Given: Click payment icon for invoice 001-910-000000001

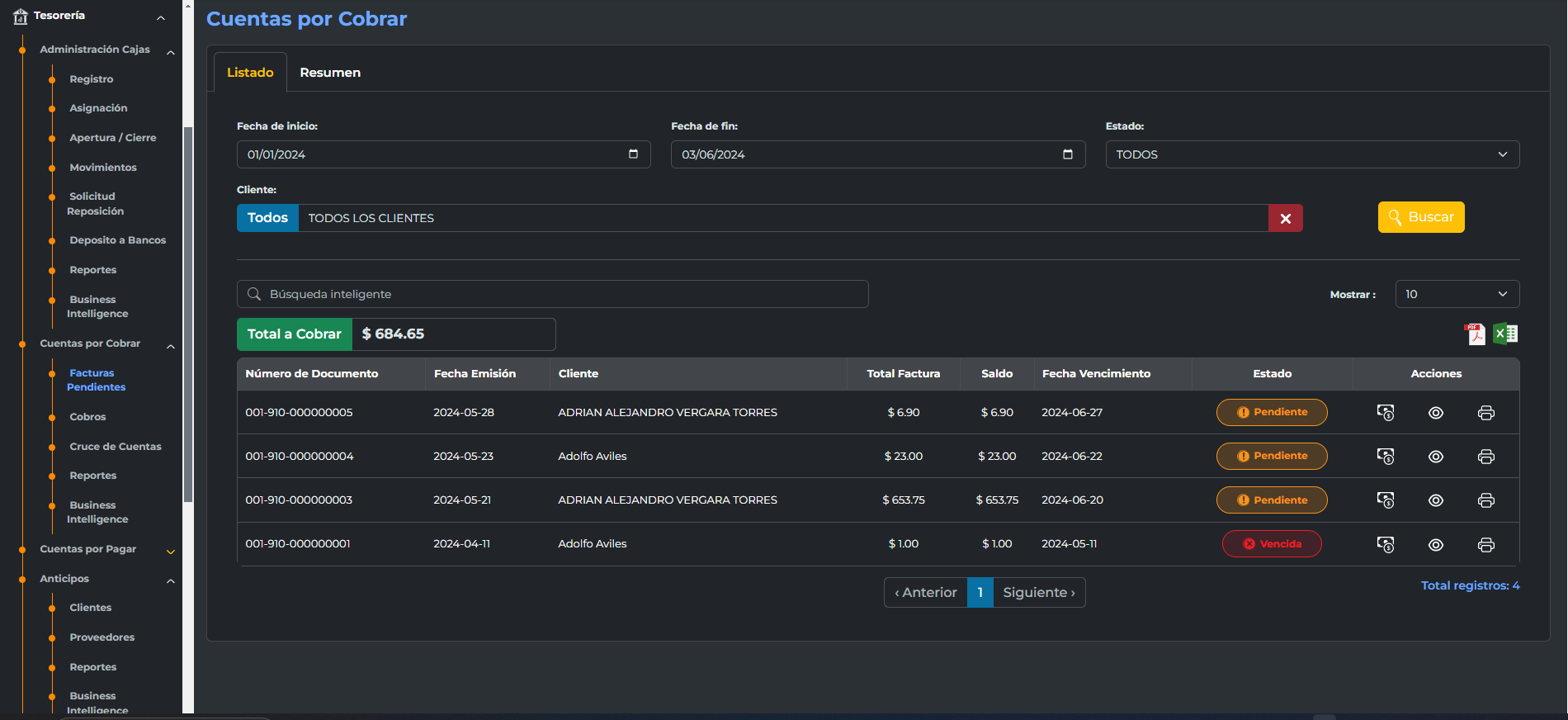Looking at the screenshot, I should click(x=1386, y=545).
